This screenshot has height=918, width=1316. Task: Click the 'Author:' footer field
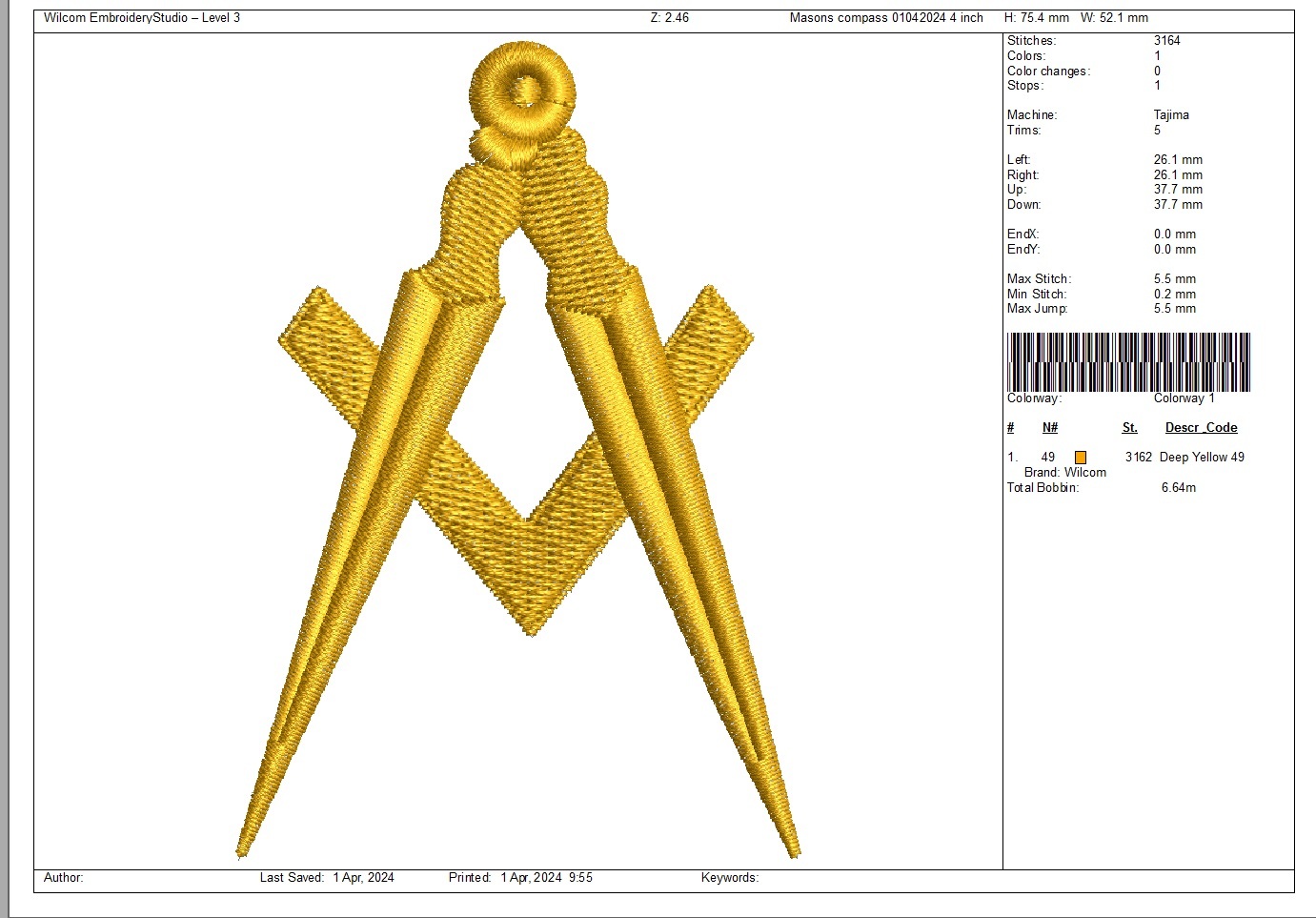(64, 878)
